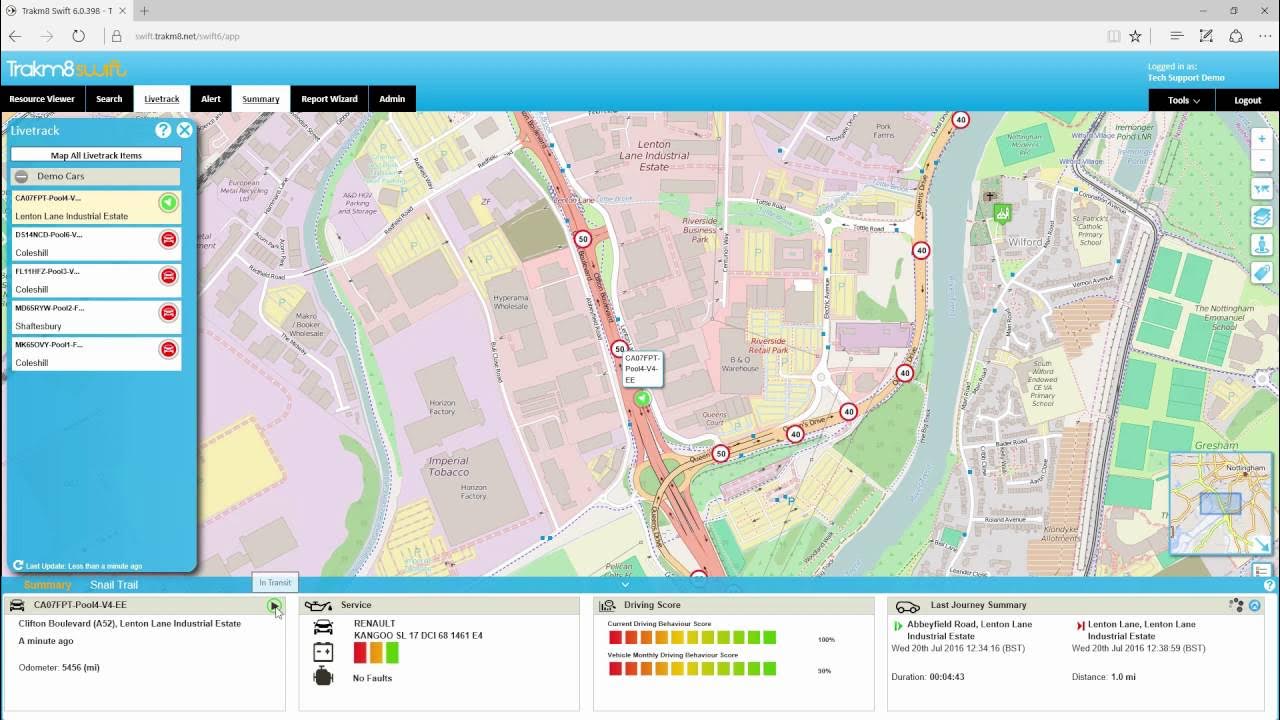Open Edge web note icon

(x=1206, y=36)
